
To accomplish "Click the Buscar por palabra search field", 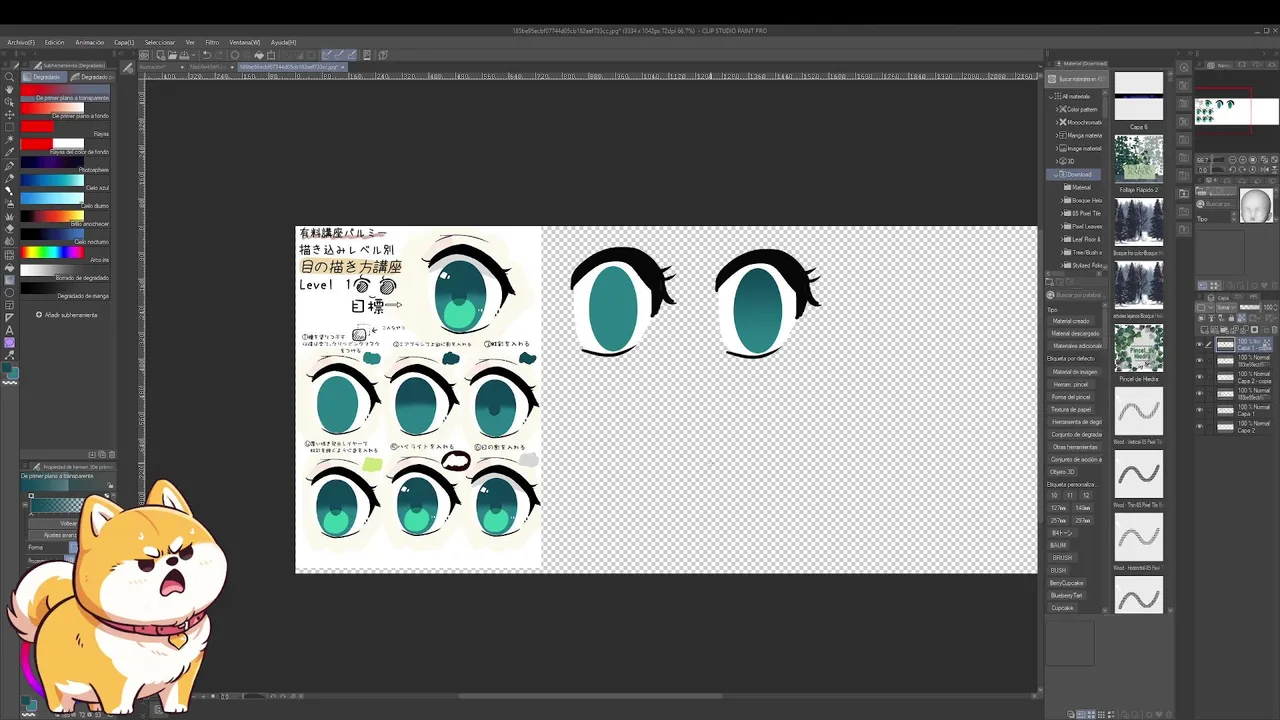I will pos(1076,295).
